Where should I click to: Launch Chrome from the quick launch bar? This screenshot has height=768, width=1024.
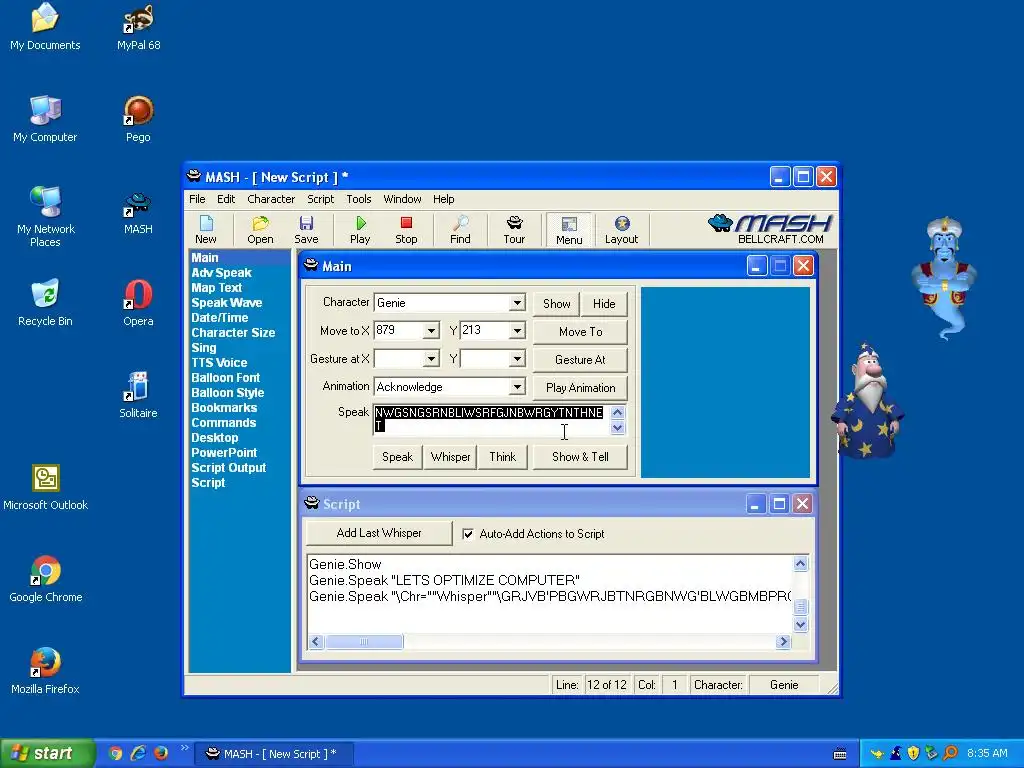click(116, 754)
